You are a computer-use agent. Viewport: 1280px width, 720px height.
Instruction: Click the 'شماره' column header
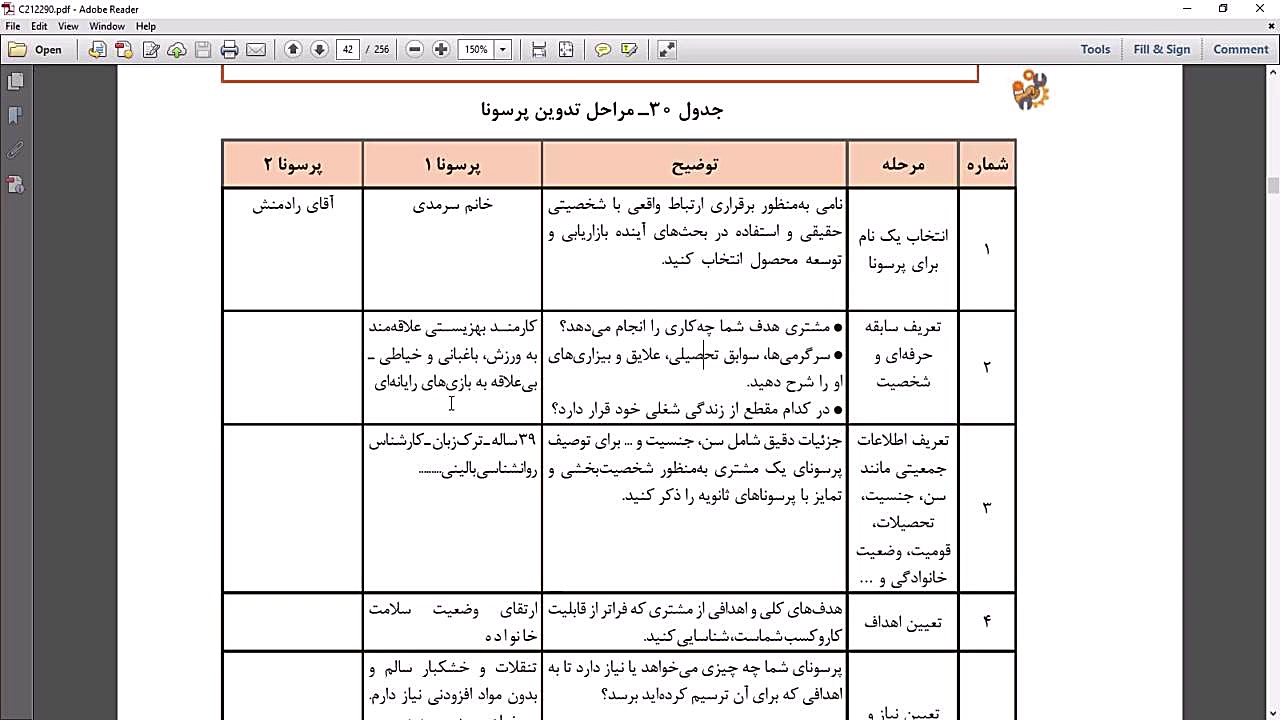pos(987,164)
